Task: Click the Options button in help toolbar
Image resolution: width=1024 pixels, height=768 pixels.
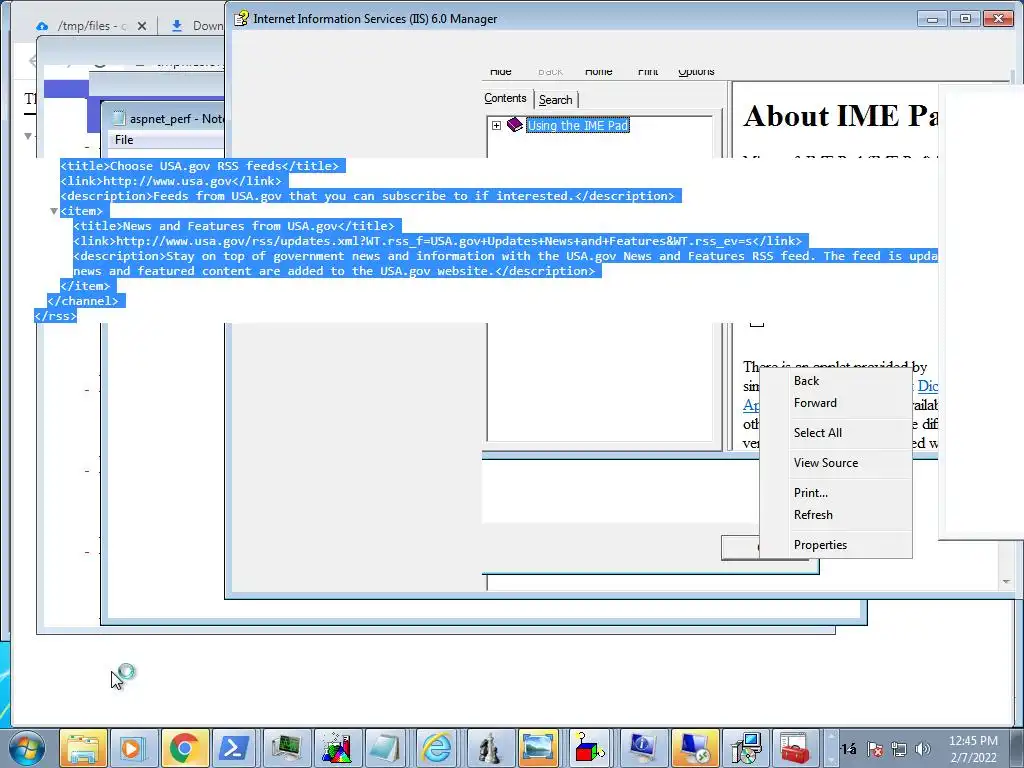Action: 696,71
